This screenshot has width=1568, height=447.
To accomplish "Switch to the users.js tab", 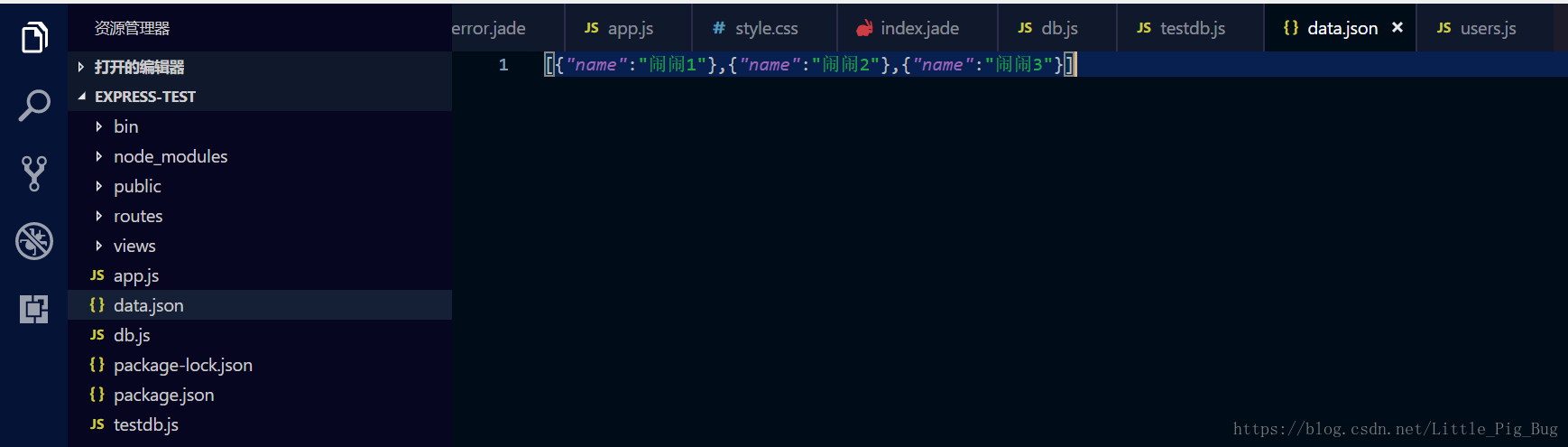I will [1486, 28].
